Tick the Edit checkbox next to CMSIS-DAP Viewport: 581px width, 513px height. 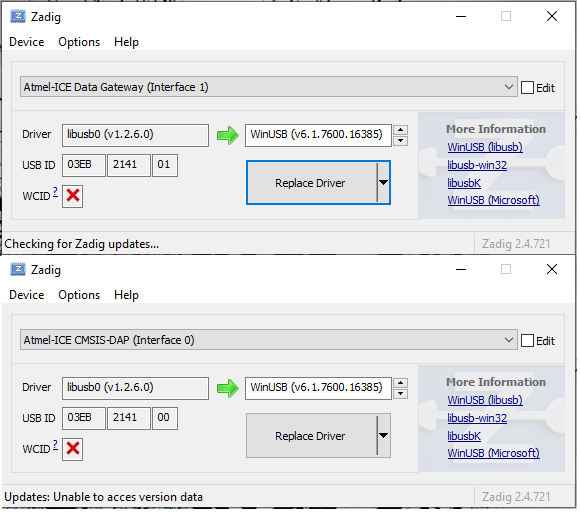527,341
